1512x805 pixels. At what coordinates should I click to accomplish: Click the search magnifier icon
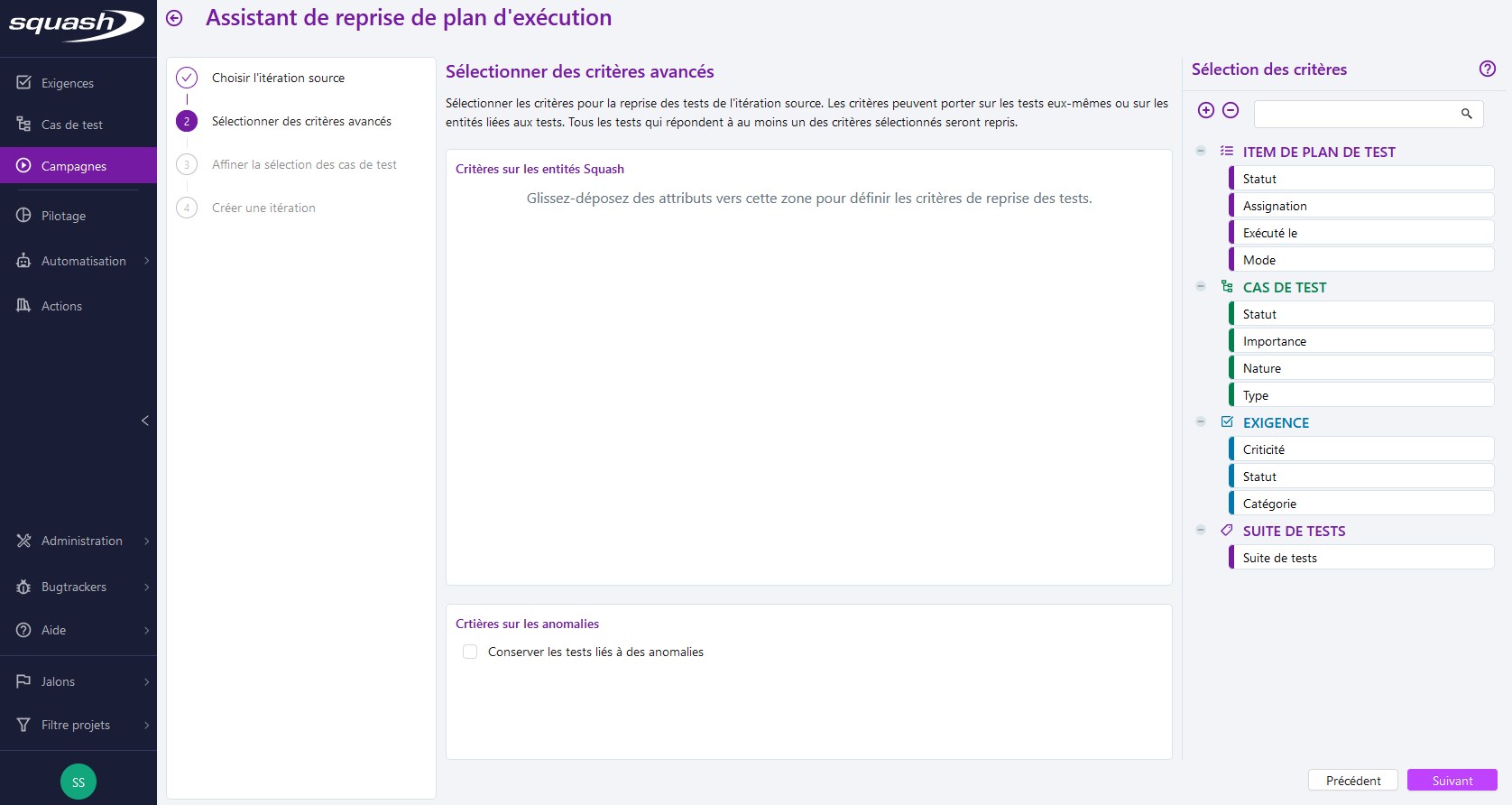(1466, 114)
